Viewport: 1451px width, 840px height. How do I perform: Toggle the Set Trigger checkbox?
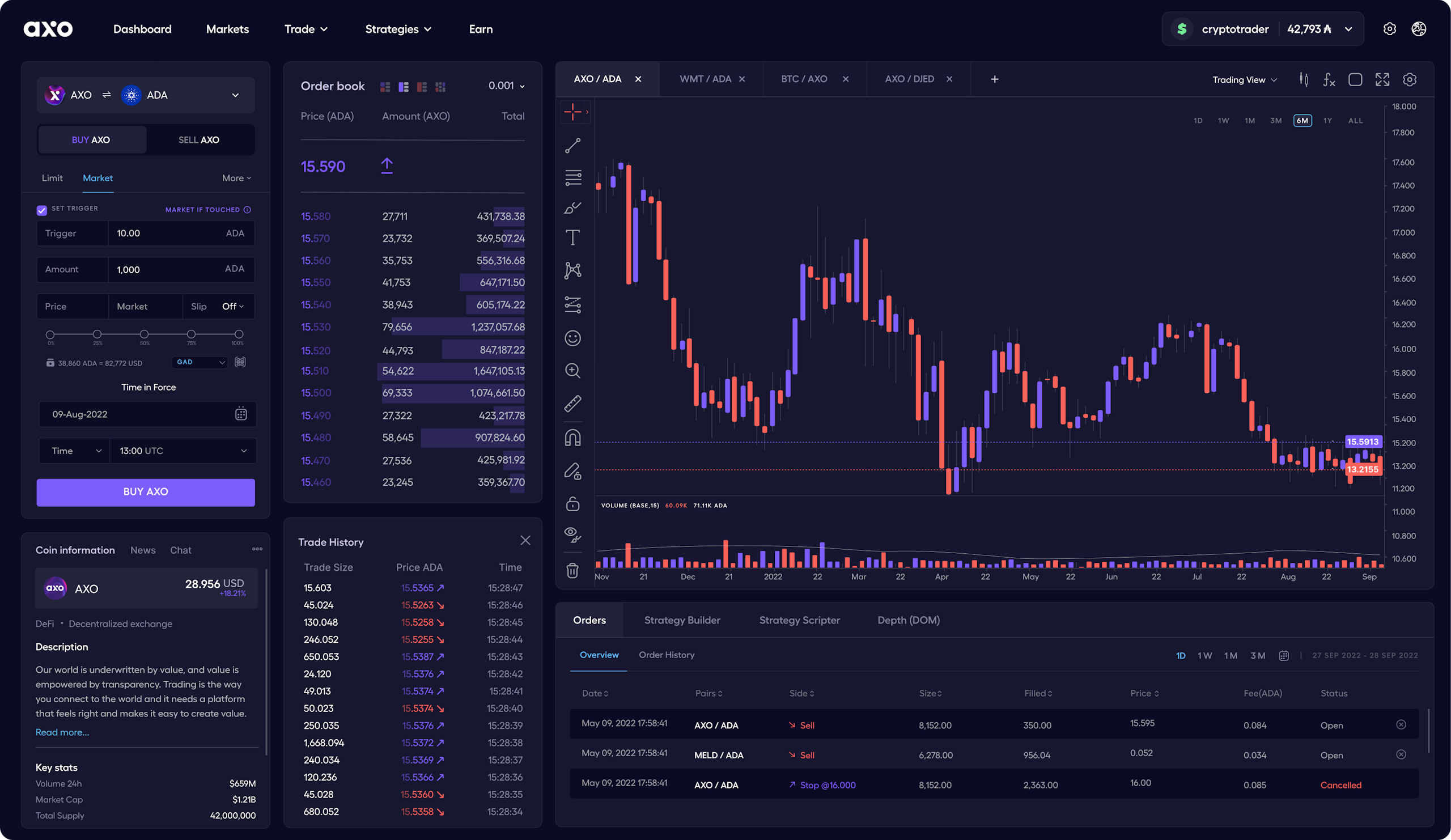point(42,210)
